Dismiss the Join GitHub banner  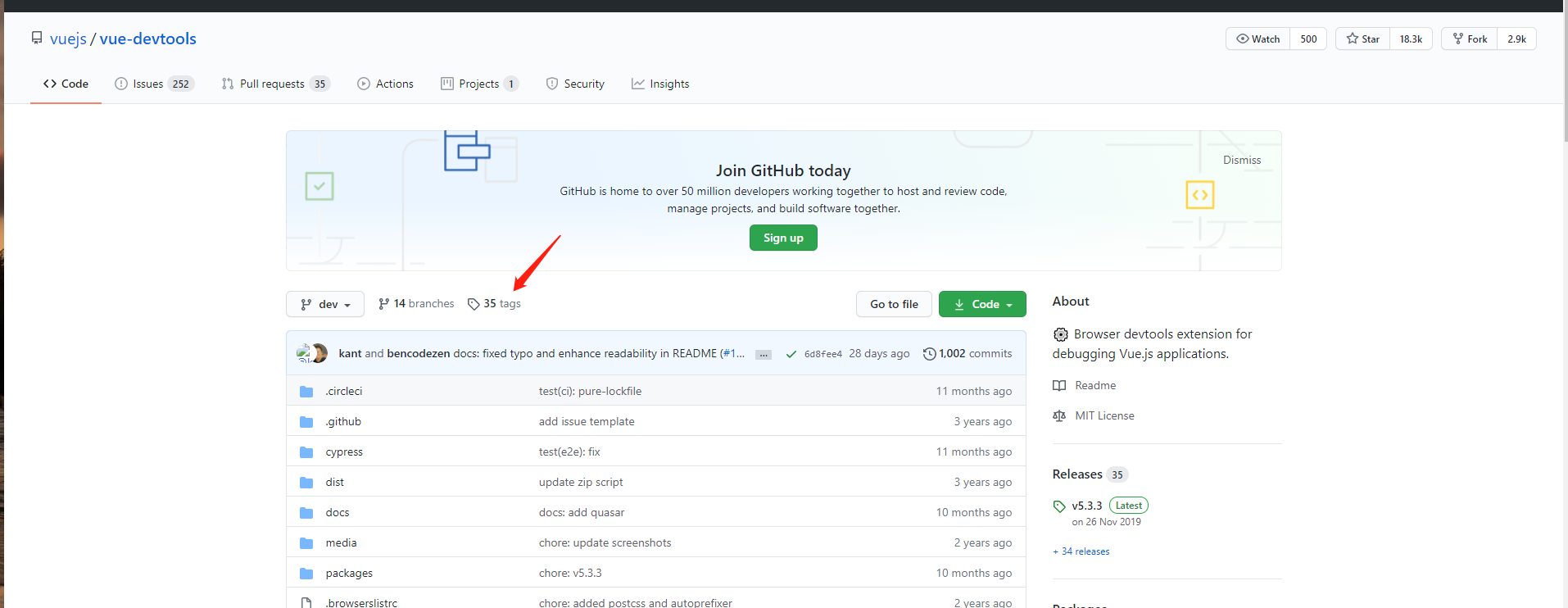click(1242, 160)
